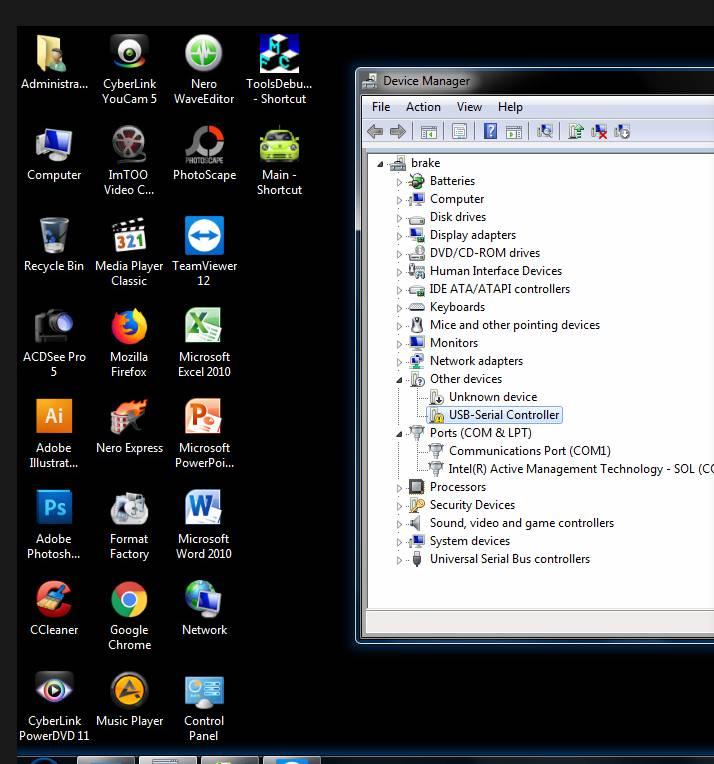Select ImTOO Video C... desktop icon
The image size is (714, 764).
[129, 161]
